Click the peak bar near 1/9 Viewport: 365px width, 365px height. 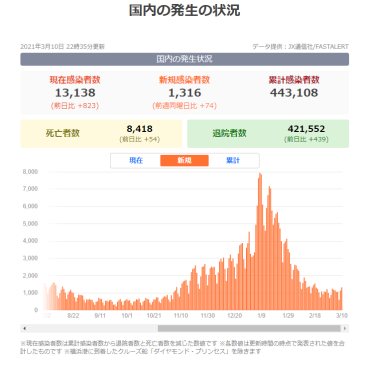click(x=260, y=241)
